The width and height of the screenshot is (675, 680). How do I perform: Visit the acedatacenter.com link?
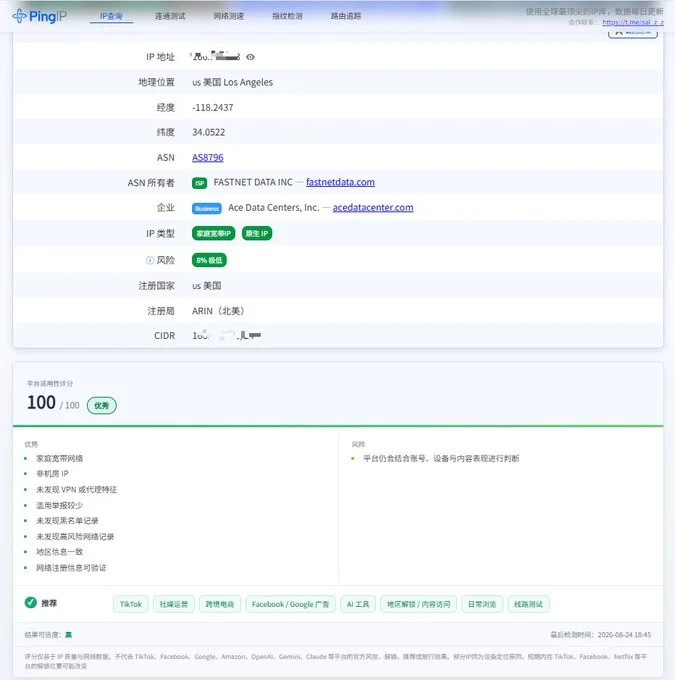click(x=373, y=208)
